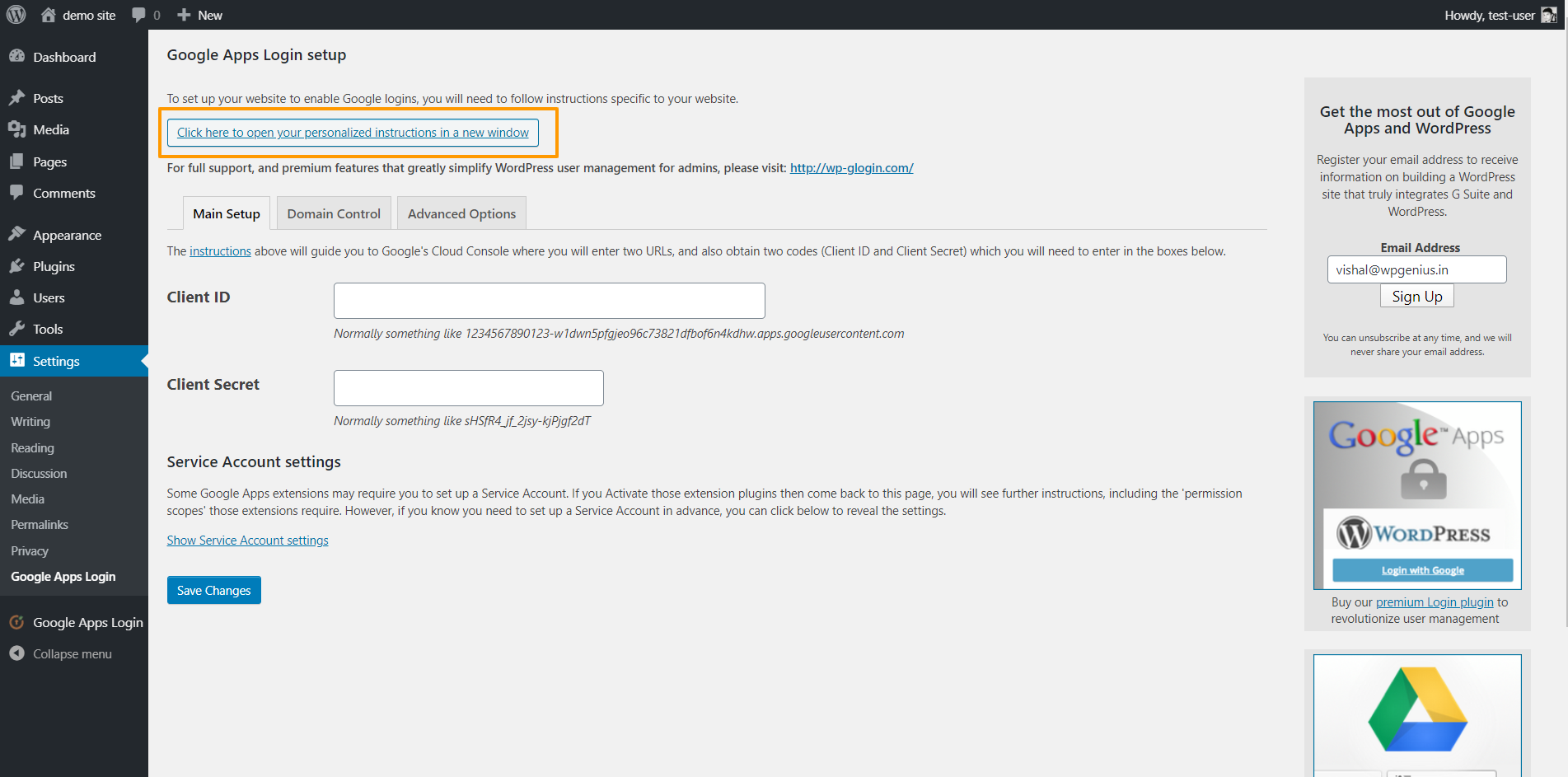Open Discussion settings submenu
Viewport: 1568px width, 777px height.
(x=39, y=473)
